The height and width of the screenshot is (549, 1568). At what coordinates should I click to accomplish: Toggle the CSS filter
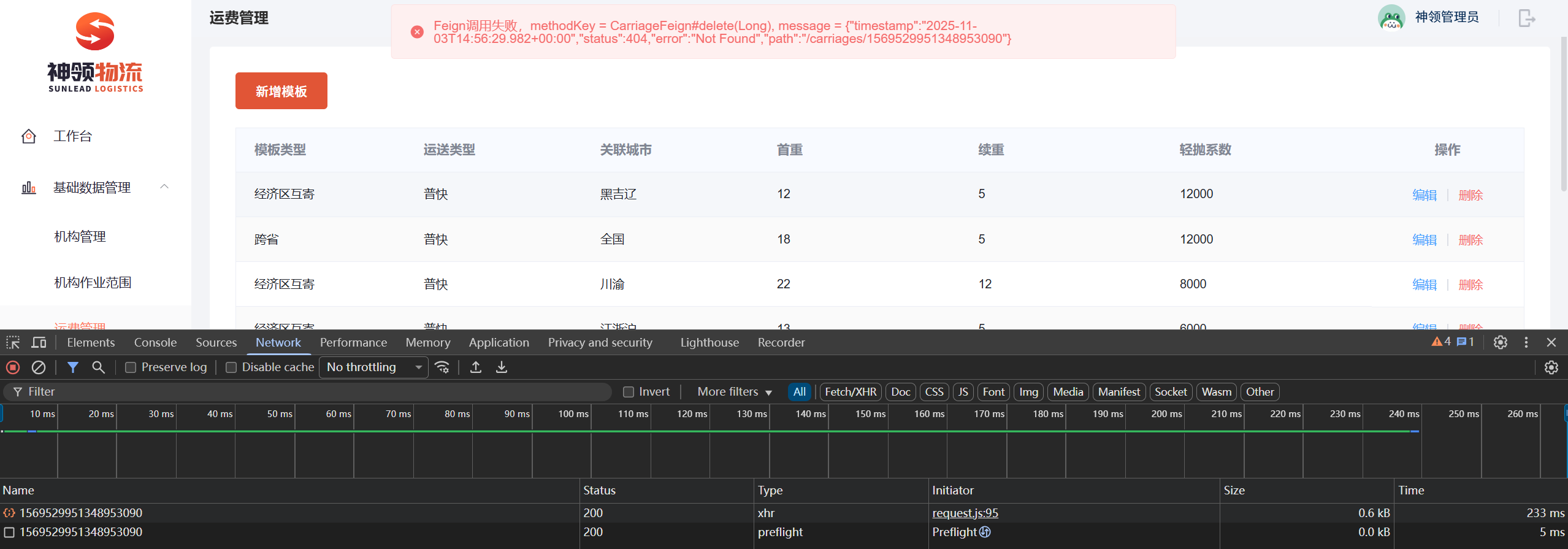pos(935,392)
